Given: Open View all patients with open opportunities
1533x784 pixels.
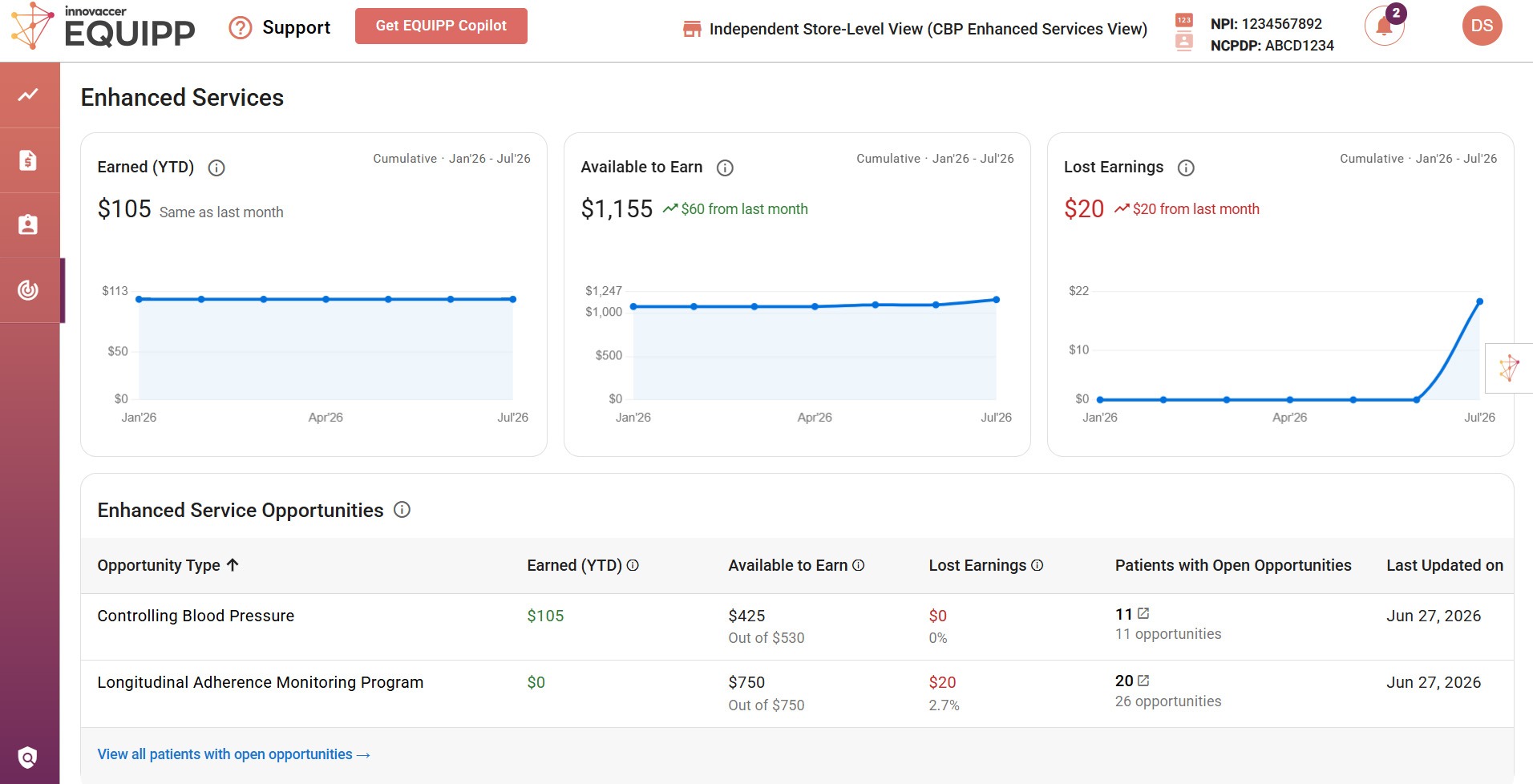Looking at the screenshot, I should click(233, 754).
